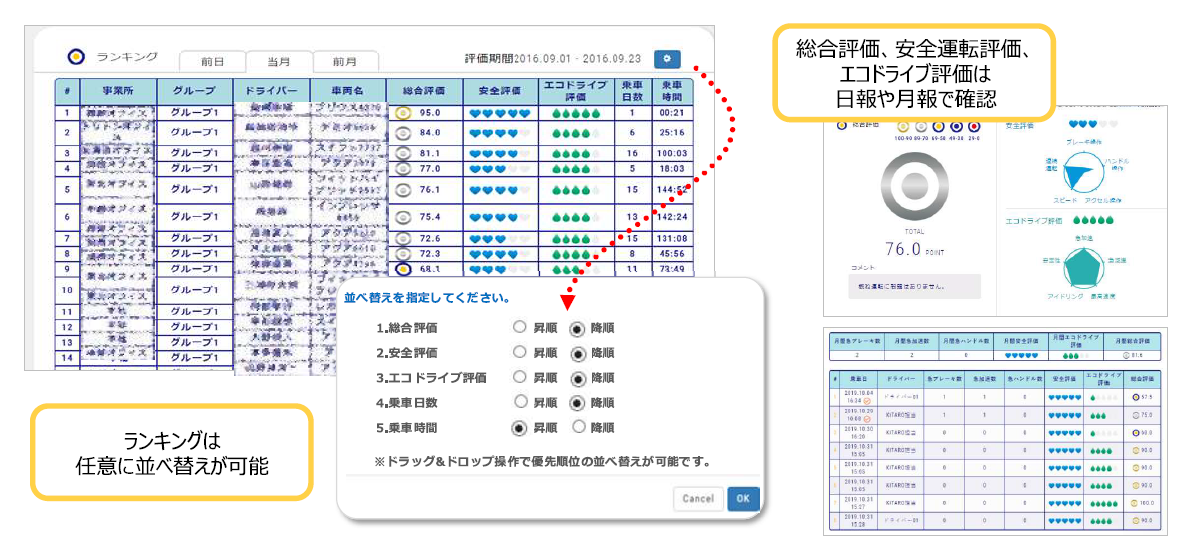The width and height of the screenshot is (1200, 547).
Task: Click the blue hearts in rank 1 row
Action: [499, 113]
